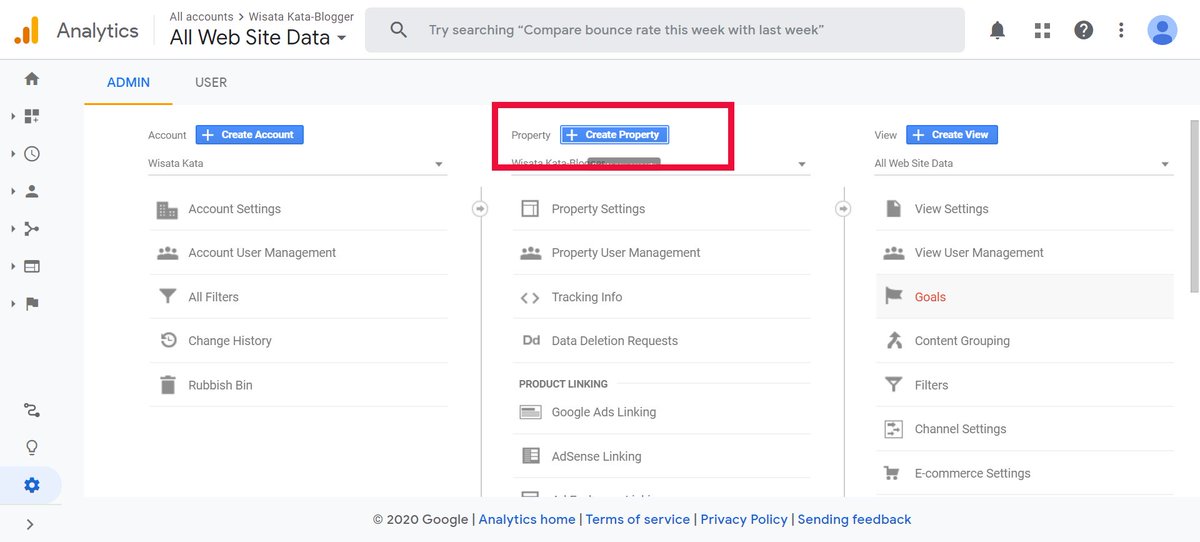The height and width of the screenshot is (542, 1200).
Task: Open Property User Management
Action: click(661, 253)
